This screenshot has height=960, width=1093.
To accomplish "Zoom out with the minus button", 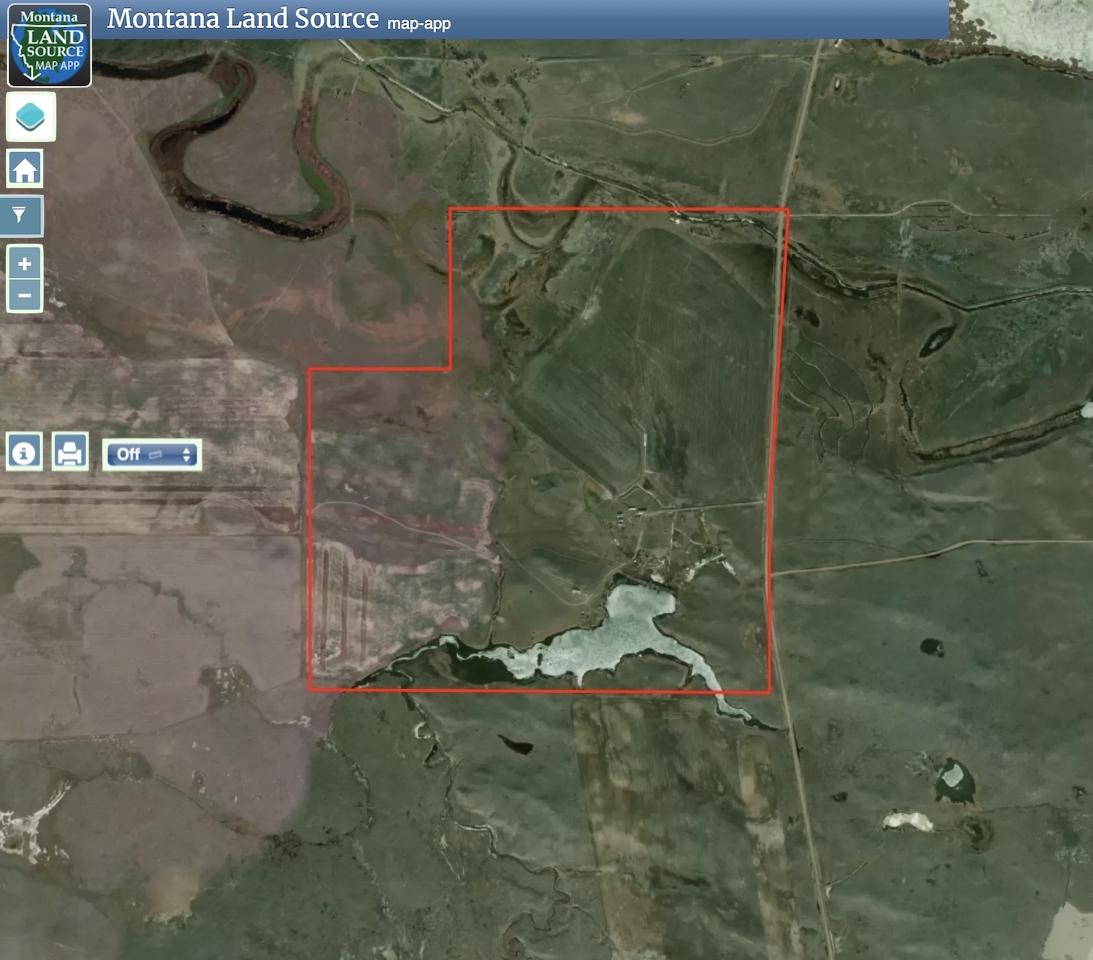I will (25, 295).
